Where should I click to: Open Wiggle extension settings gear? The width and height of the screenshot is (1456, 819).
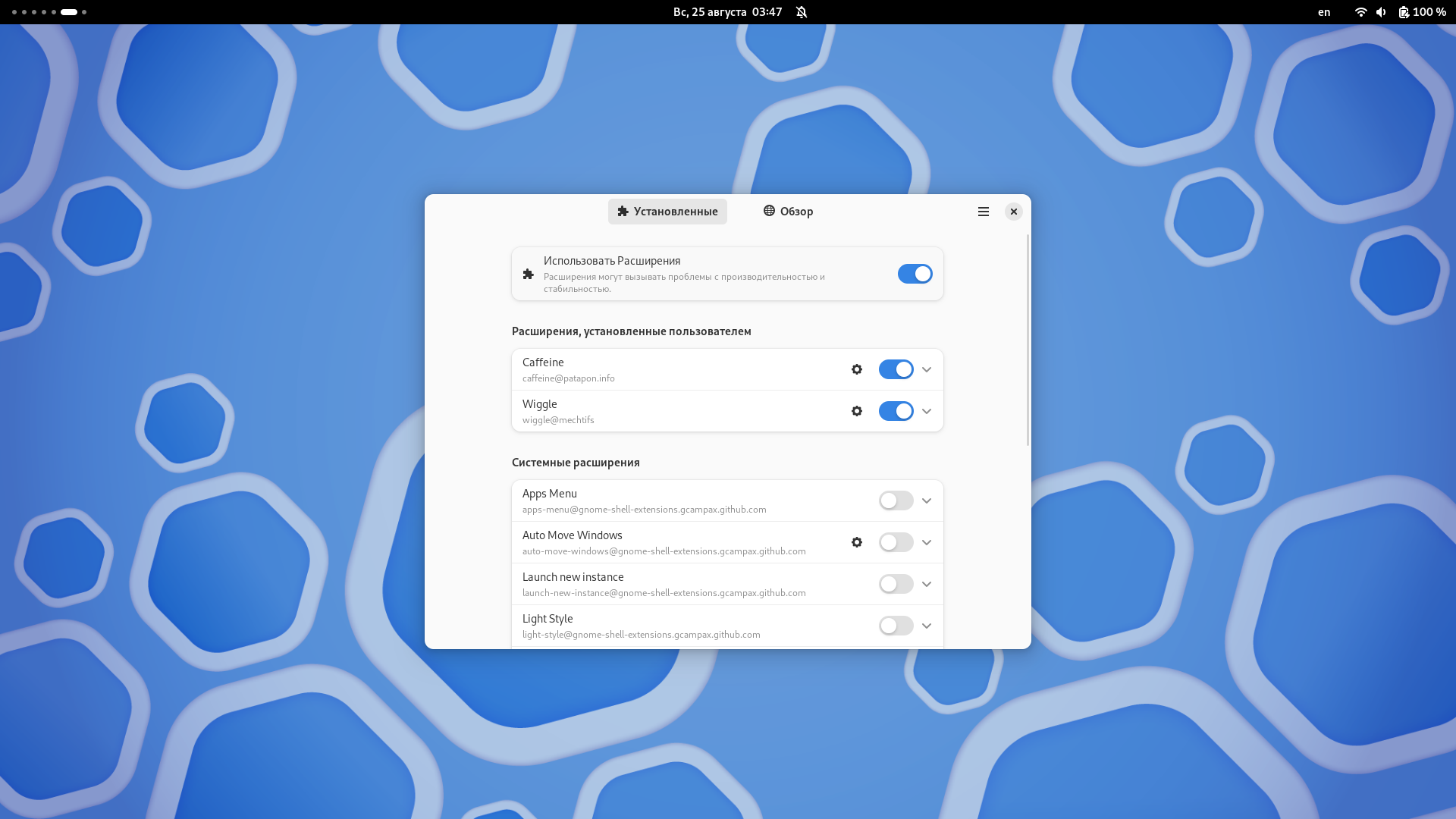pos(857,411)
